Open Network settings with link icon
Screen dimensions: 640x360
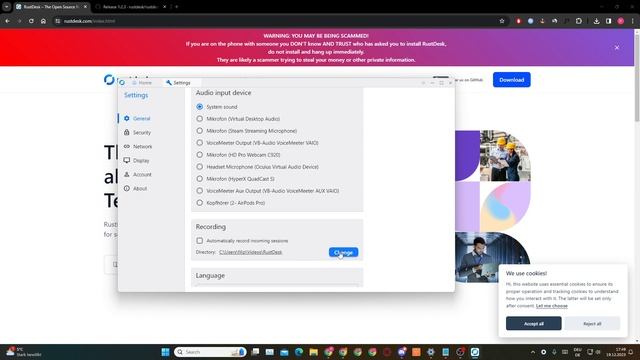[x=138, y=146]
